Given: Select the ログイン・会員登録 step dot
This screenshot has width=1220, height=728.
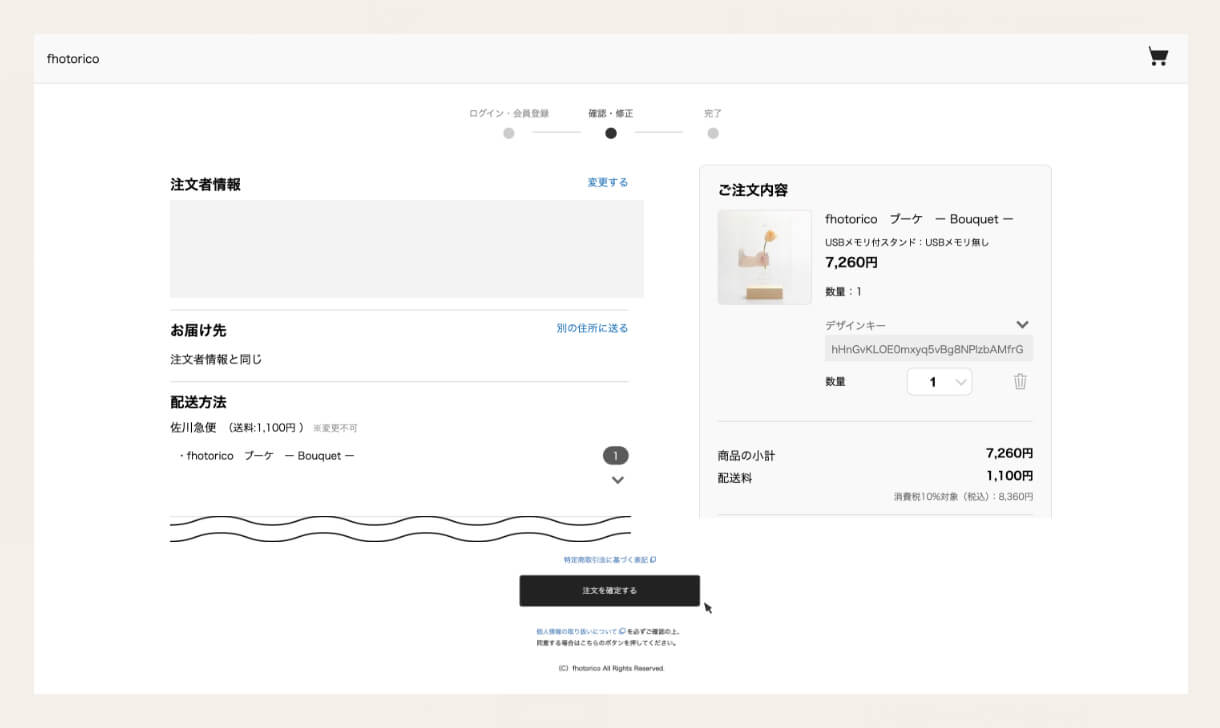Looking at the screenshot, I should pyautogui.click(x=509, y=133).
